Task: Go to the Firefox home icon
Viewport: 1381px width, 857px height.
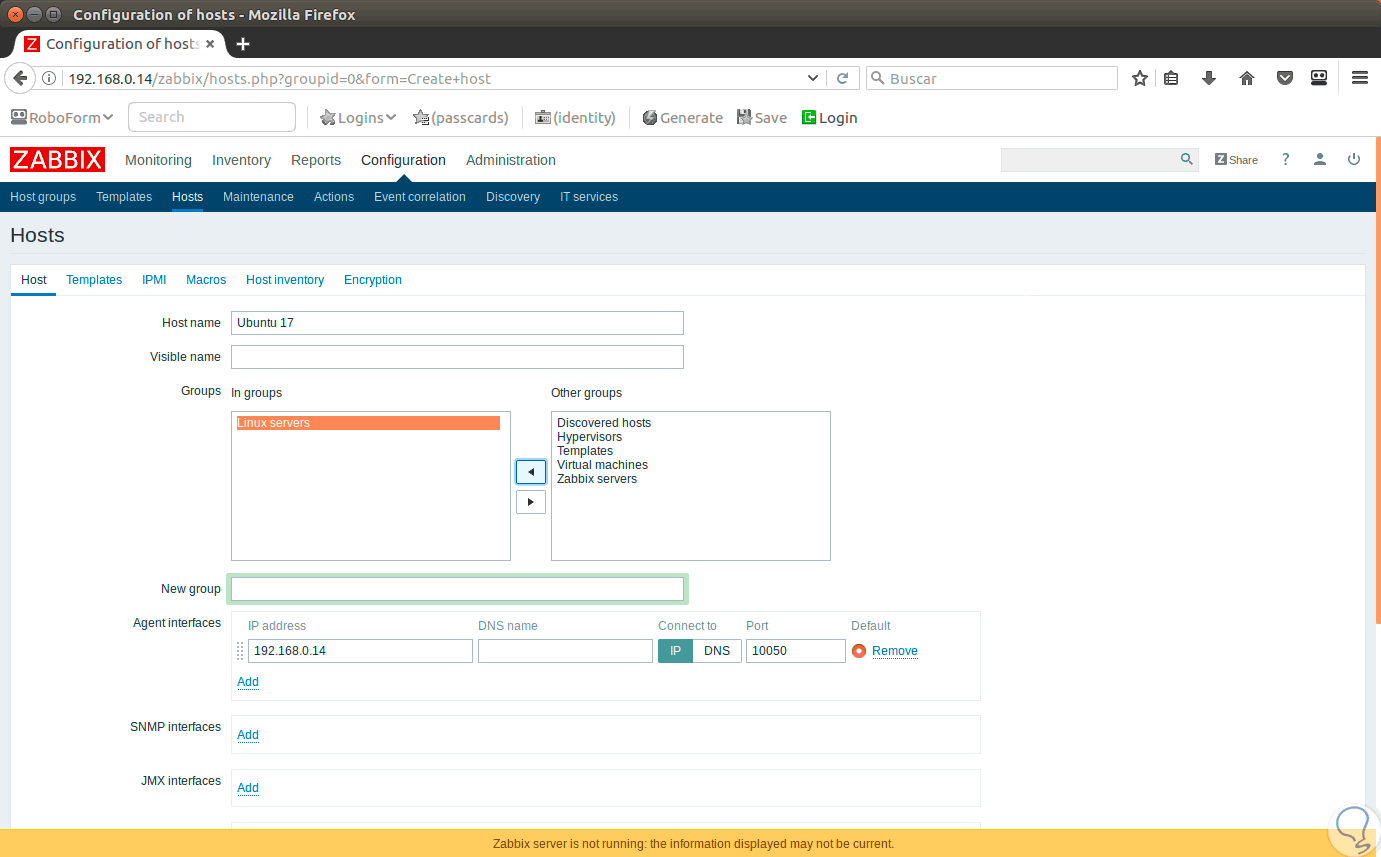Action: click(x=1247, y=78)
